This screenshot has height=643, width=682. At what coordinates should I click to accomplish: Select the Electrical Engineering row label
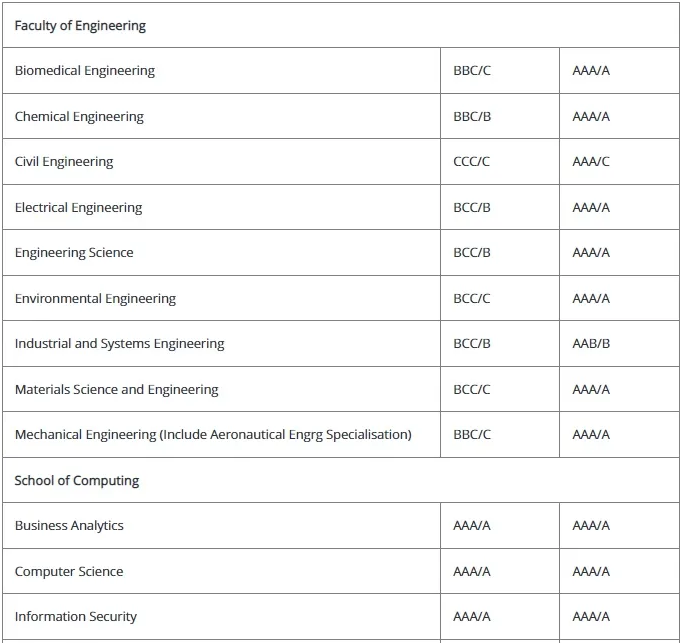(x=78, y=208)
